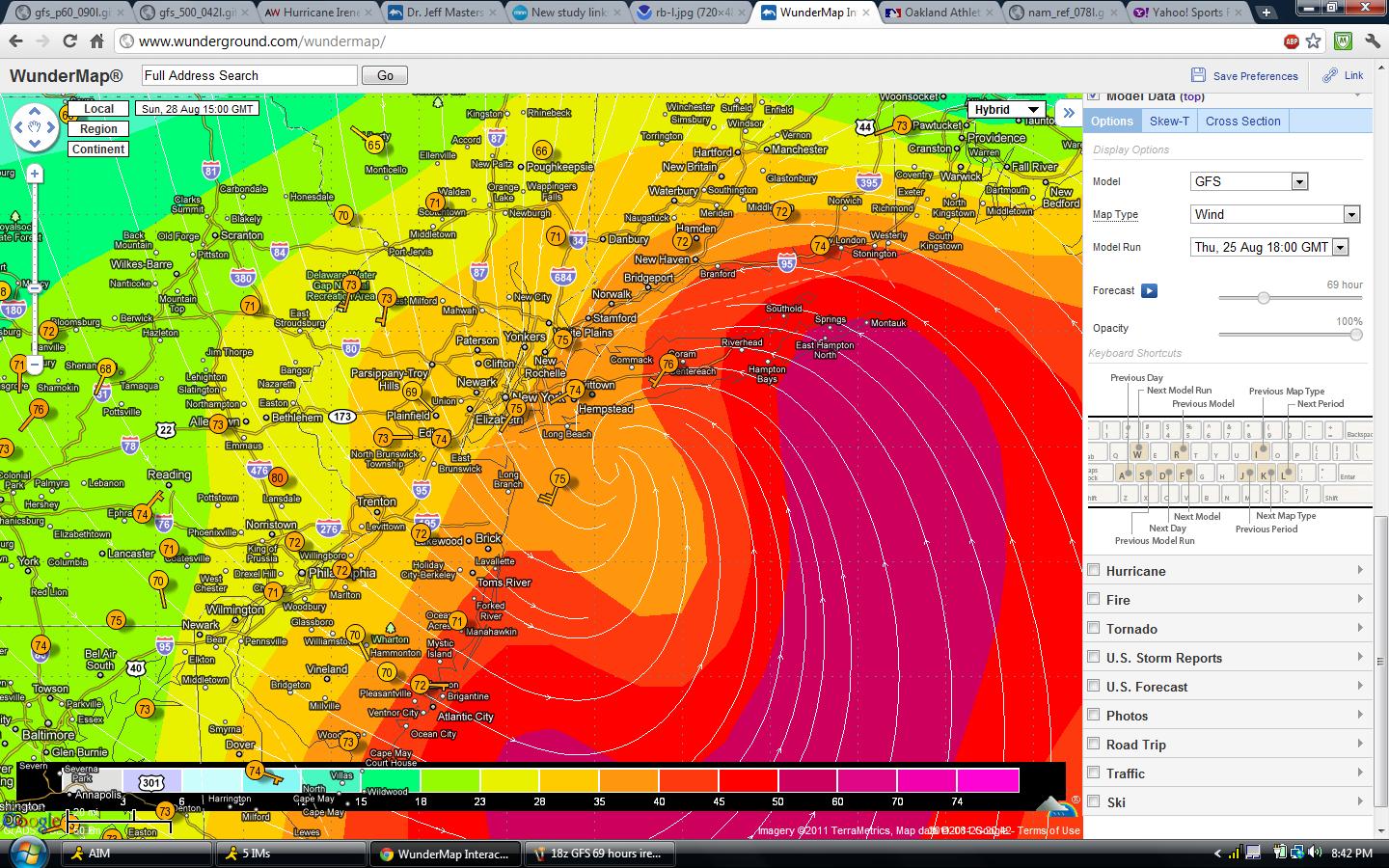The width and height of the screenshot is (1389, 868).
Task: Switch to the AW Hurricane Irene browser tab
Action: 319,13
